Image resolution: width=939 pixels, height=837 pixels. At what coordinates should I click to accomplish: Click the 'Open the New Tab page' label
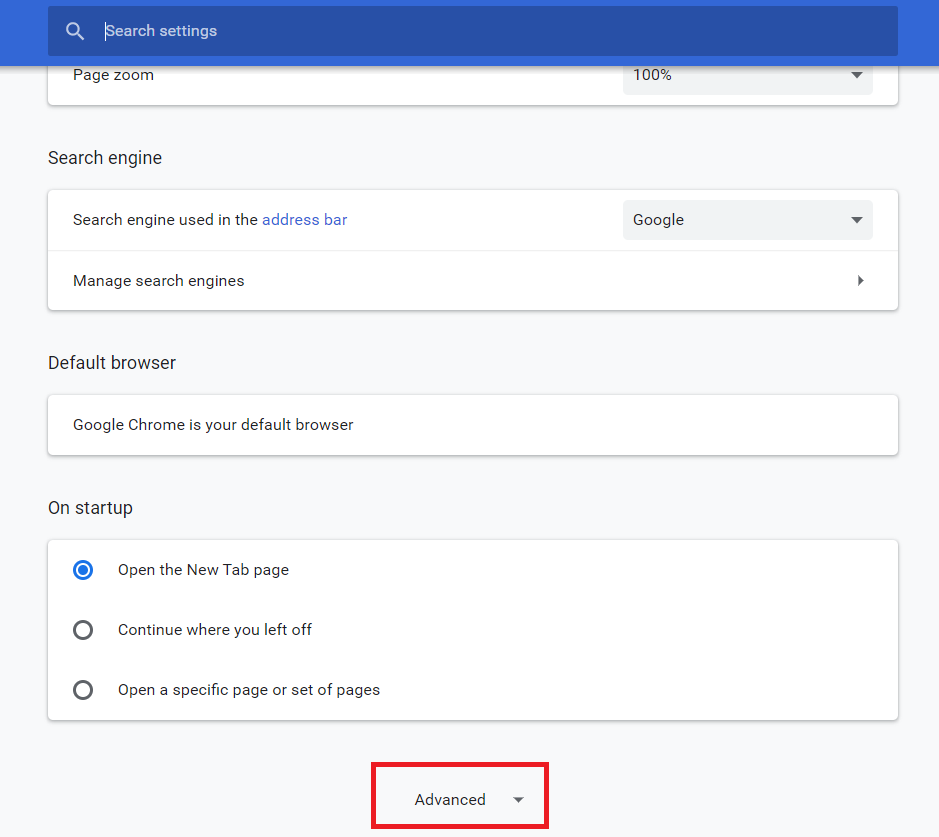tap(203, 570)
